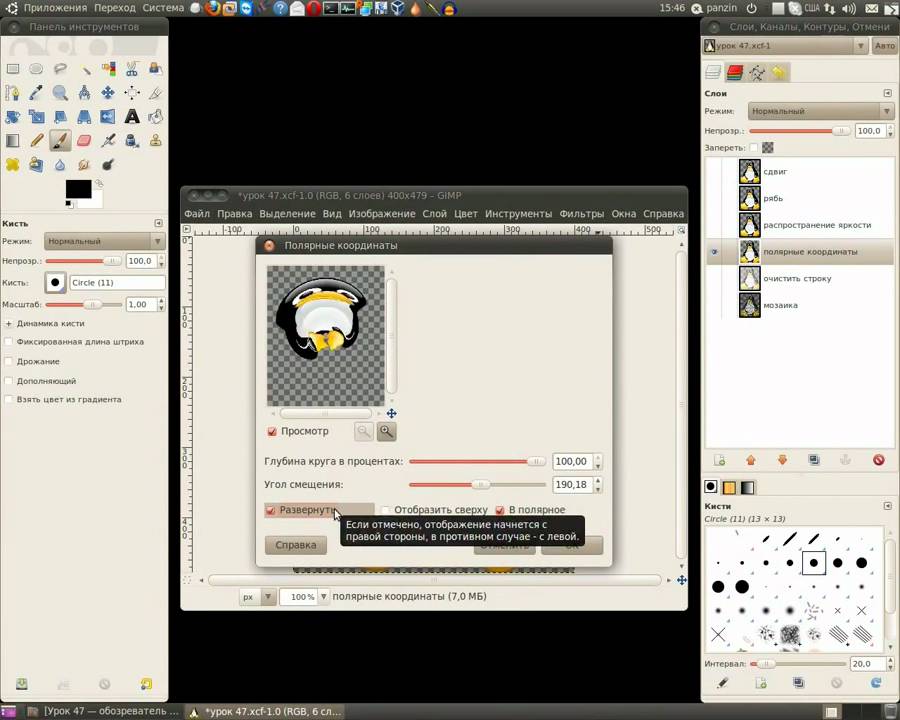Select the Select by Color tool

108,69
